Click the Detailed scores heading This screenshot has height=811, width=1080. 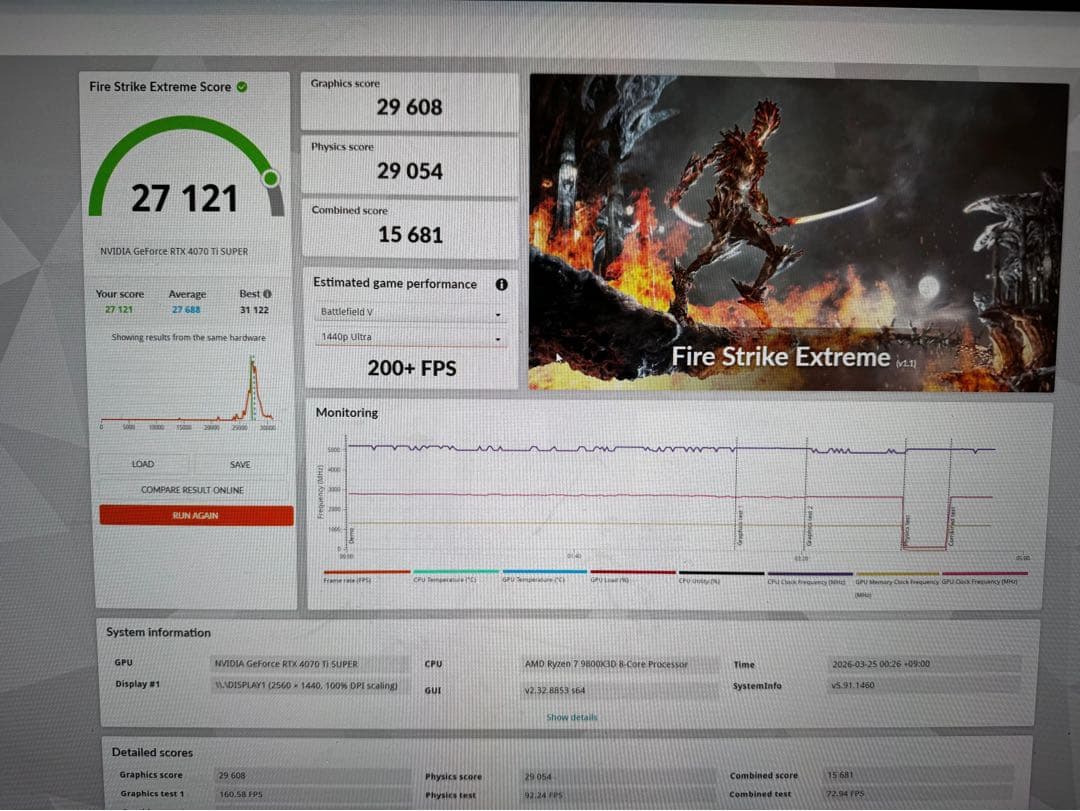pos(152,752)
